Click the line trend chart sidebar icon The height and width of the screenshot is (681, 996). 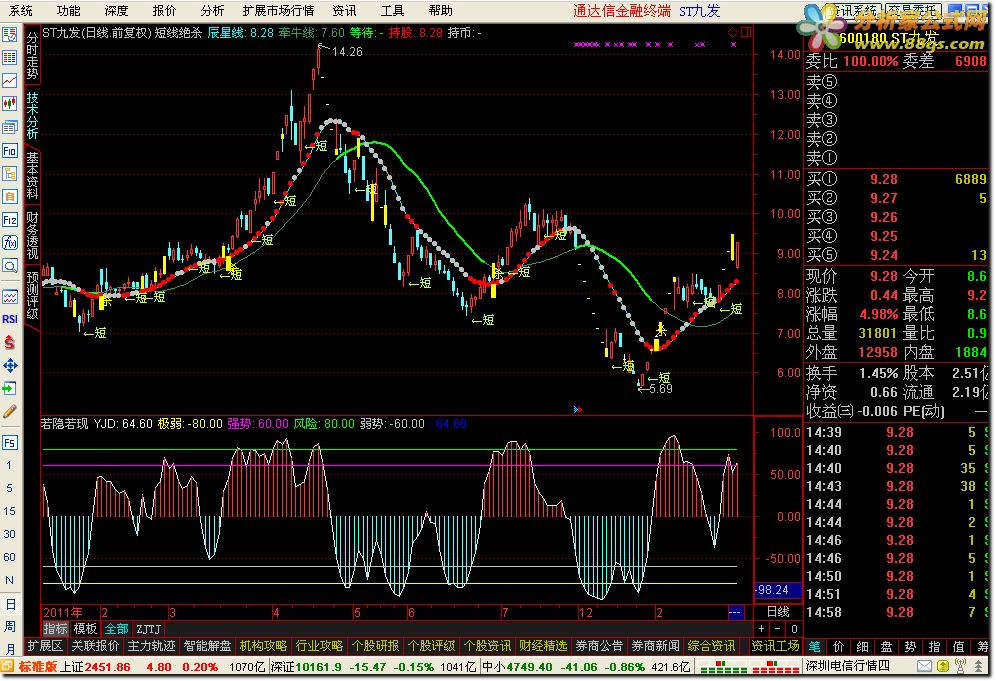coord(10,81)
